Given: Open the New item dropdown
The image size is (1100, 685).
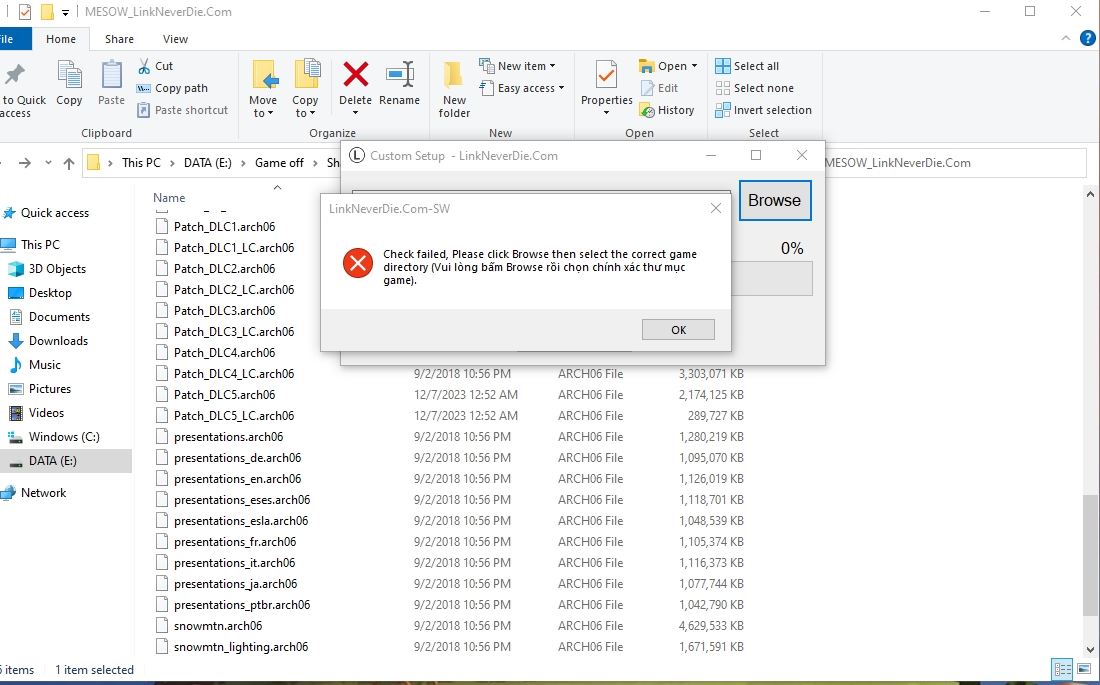Looking at the screenshot, I should (518, 66).
